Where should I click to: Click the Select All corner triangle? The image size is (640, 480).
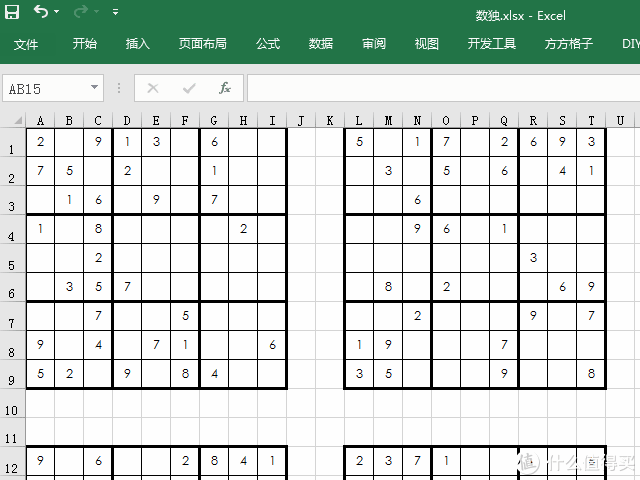(18, 120)
